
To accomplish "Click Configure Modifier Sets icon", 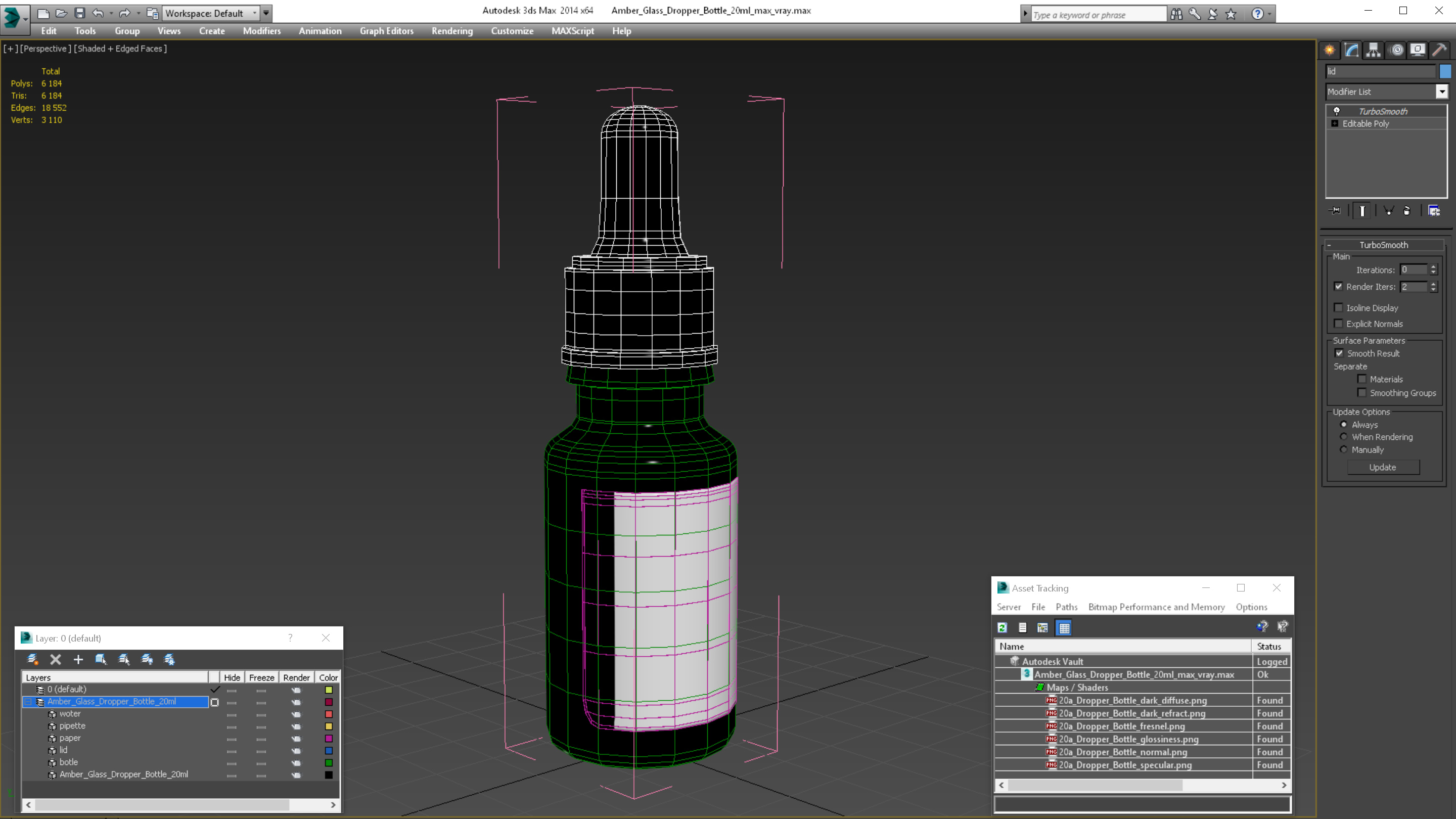I will tap(1434, 211).
